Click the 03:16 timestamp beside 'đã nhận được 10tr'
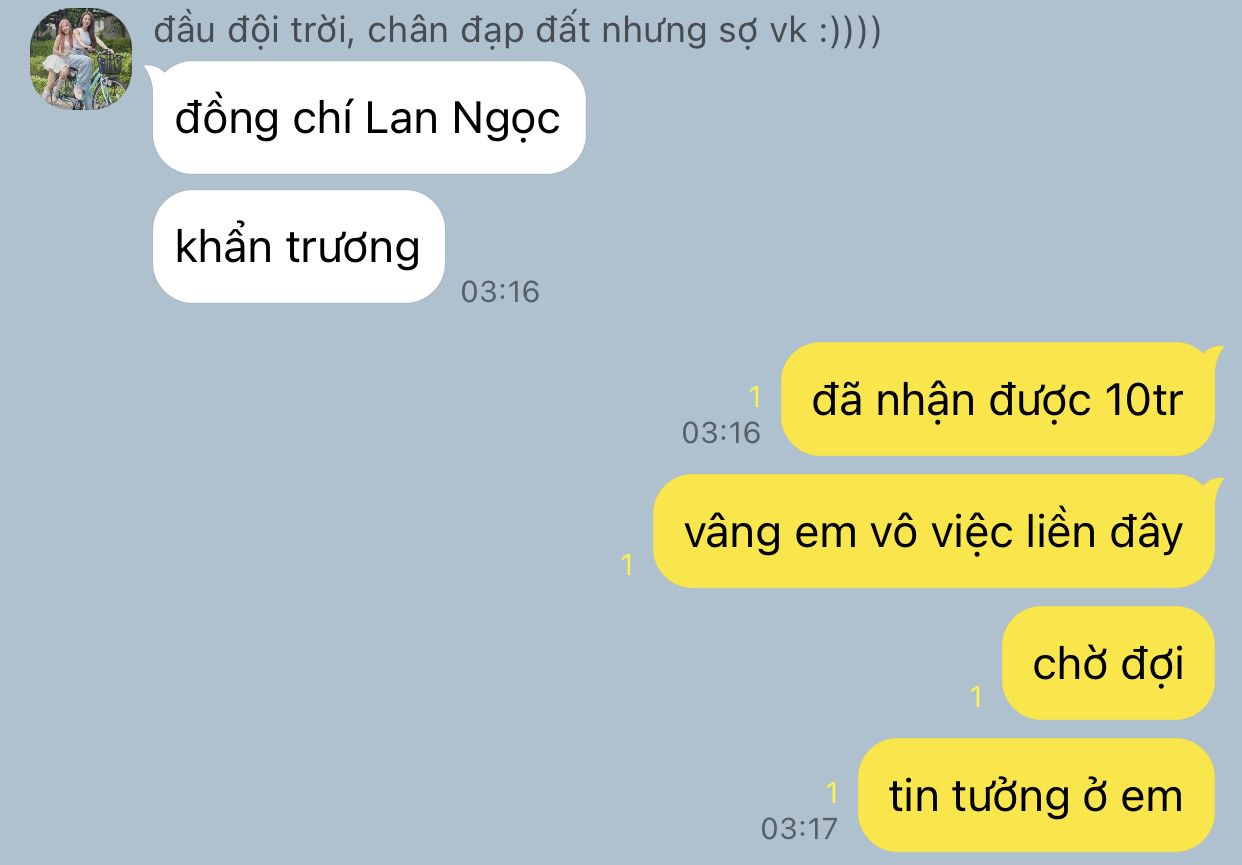1242x865 pixels. click(721, 432)
